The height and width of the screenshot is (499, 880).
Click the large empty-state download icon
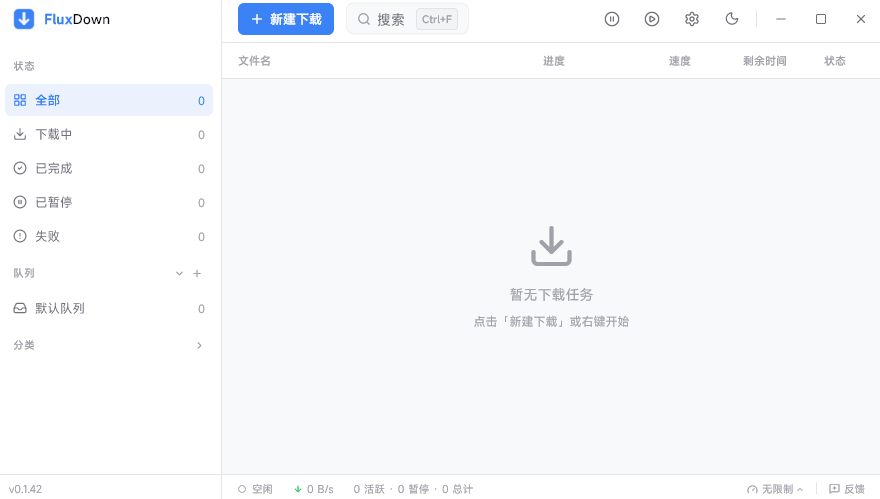pos(551,246)
